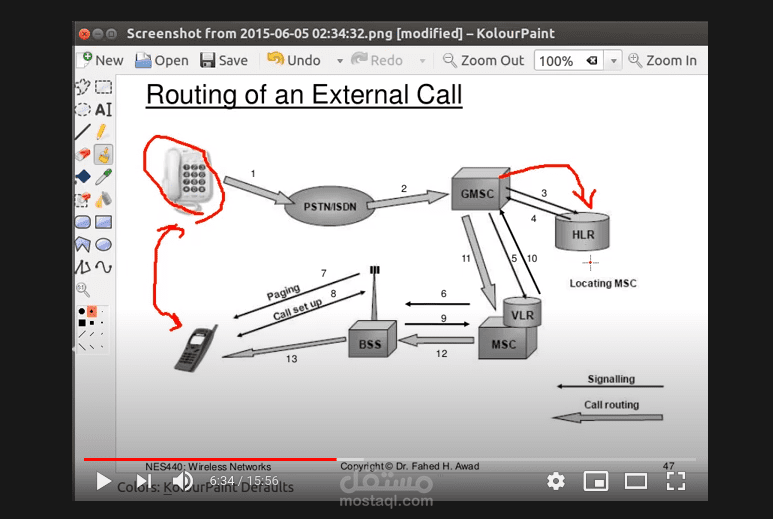The height and width of the screenshot is (519, 773).
Task: Choose the large square brush shape
Action: point(82,323)
